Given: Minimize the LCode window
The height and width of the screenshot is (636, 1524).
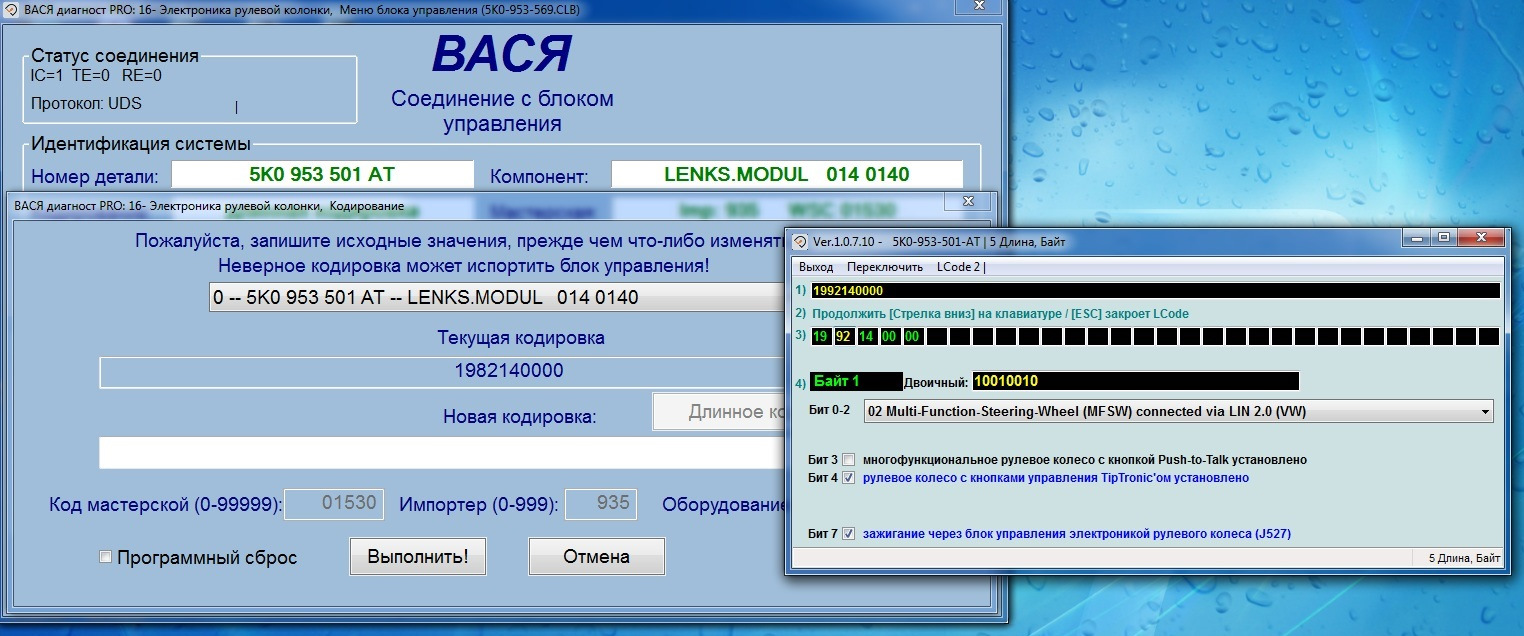Looking at the screenshot, I should coord(1417,237).
